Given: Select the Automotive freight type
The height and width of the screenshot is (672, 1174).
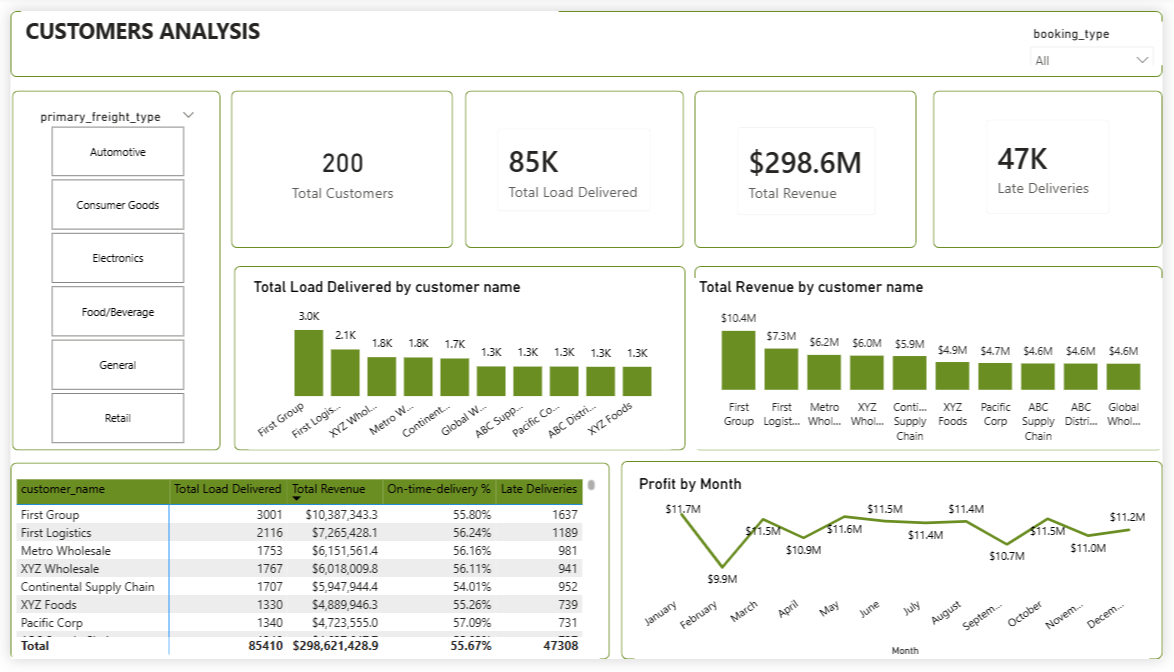Looking at the screenshot, I should [118, 152].
